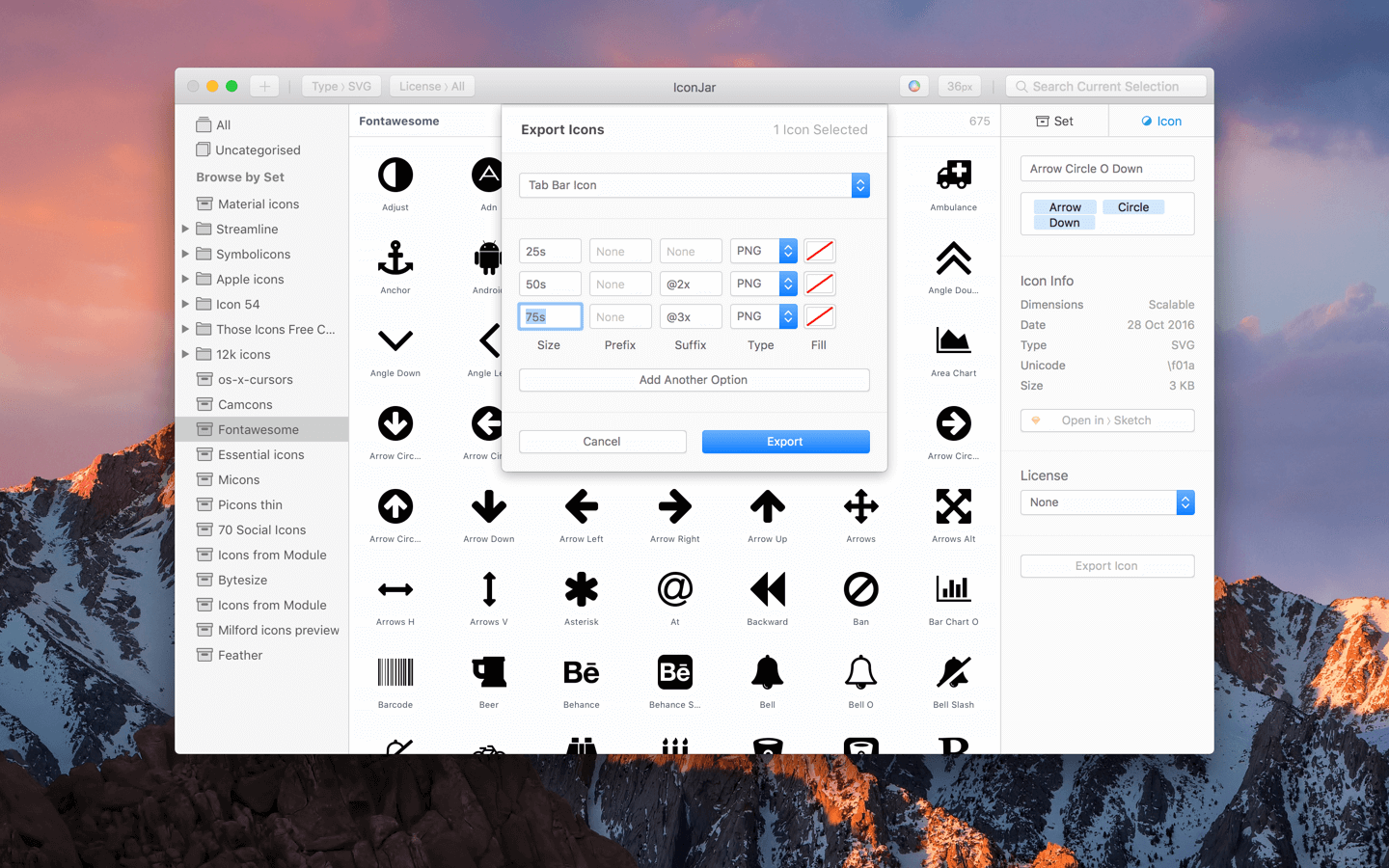1389x868 pixels.
Task: Switch to the Set tab
Action: (x=1055, y=120)
